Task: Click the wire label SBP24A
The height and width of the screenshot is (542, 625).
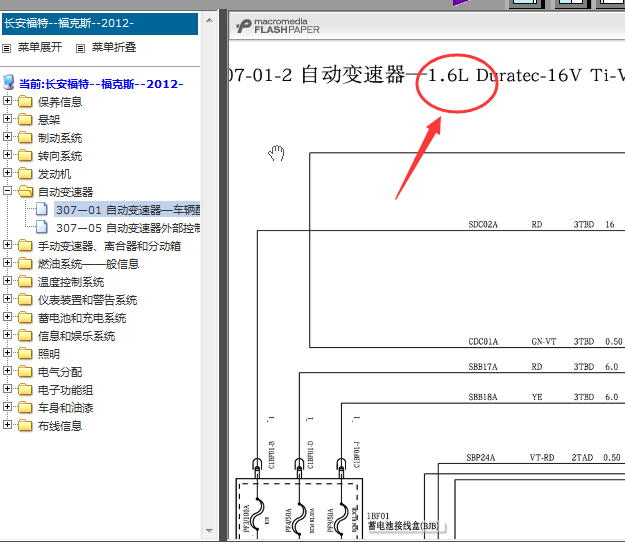Action: 481,458
